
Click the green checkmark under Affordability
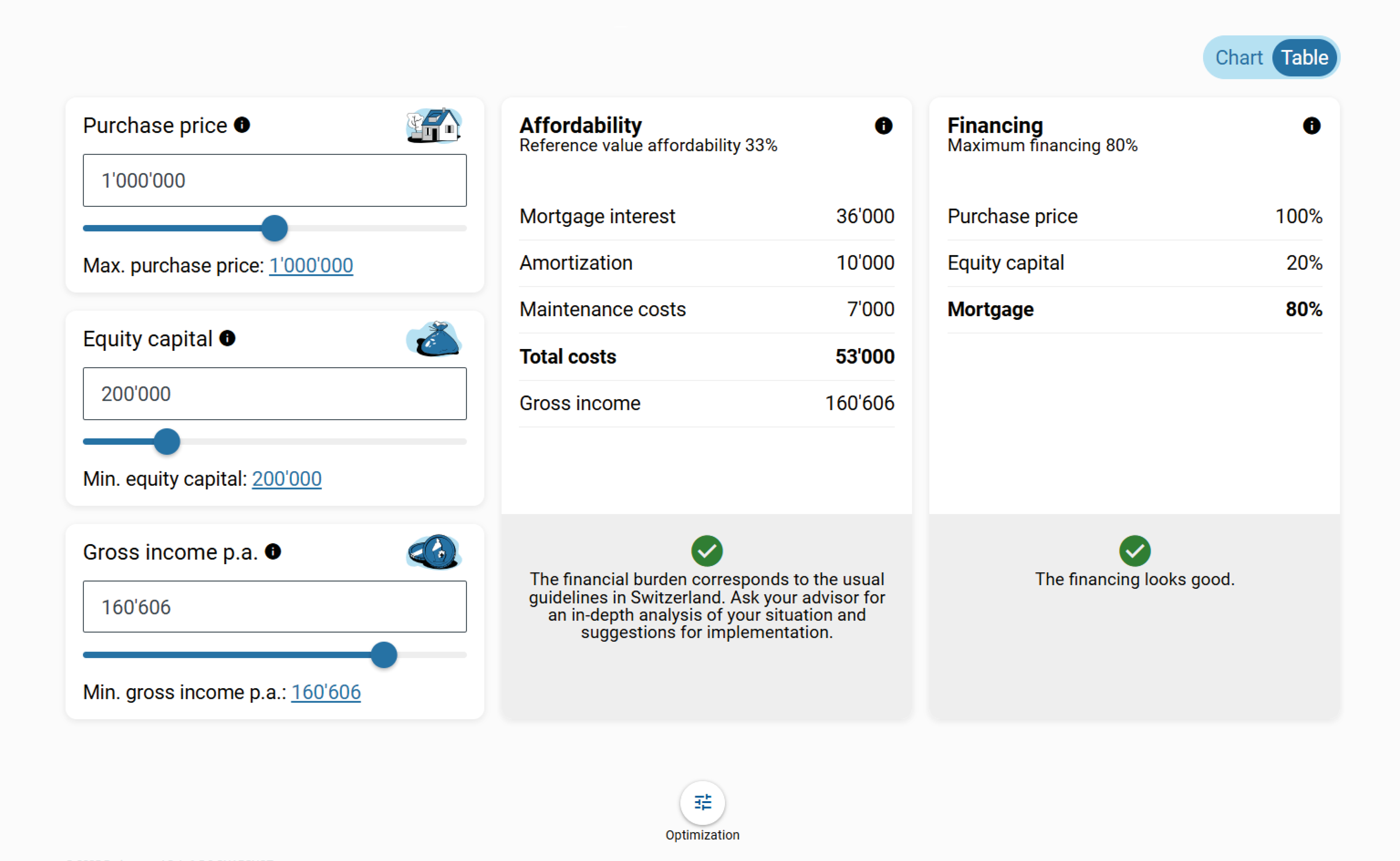click(x=706, y=551)
